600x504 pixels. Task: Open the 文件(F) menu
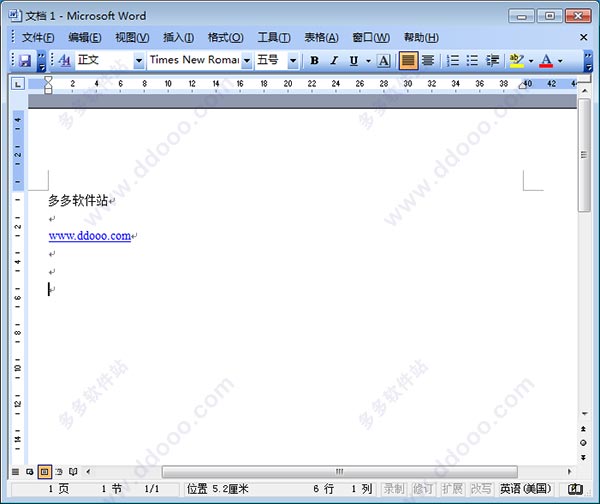coord(38,38)
